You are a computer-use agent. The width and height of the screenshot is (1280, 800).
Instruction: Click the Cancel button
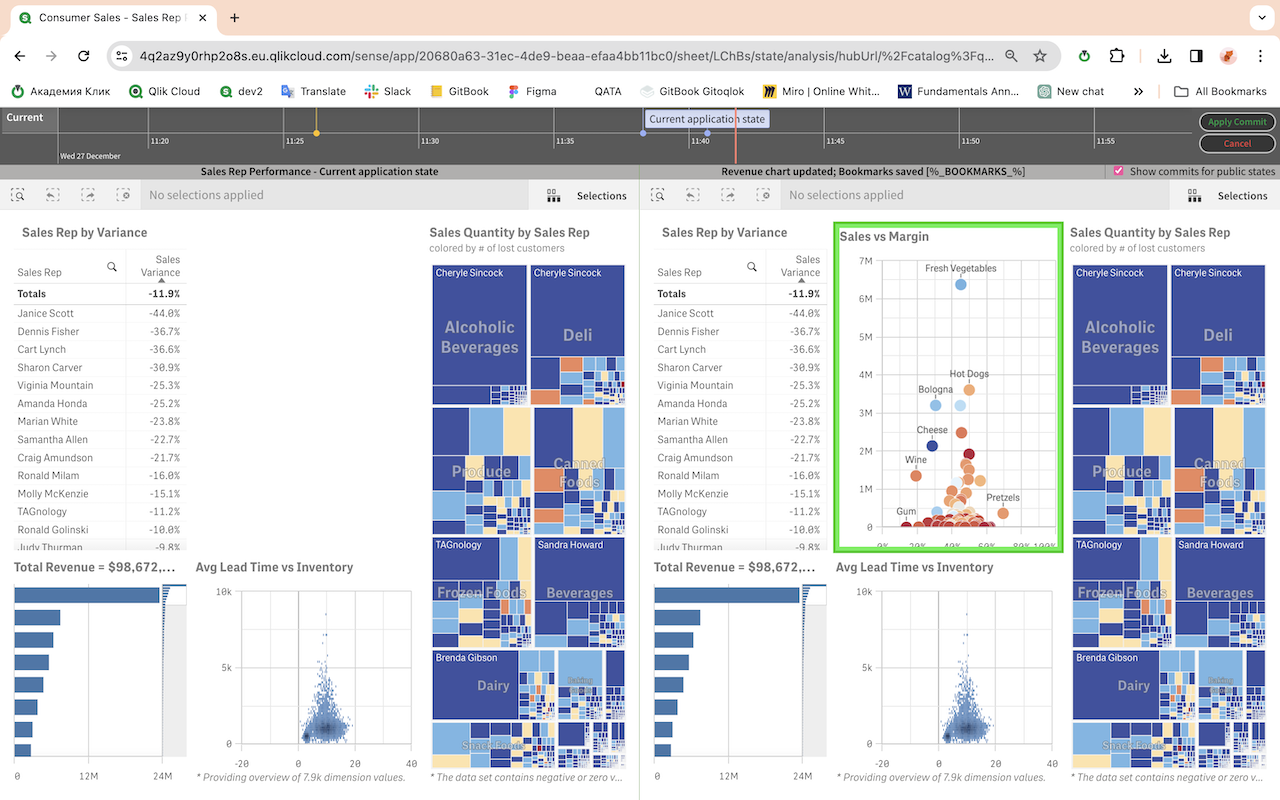coord(1236,142)
